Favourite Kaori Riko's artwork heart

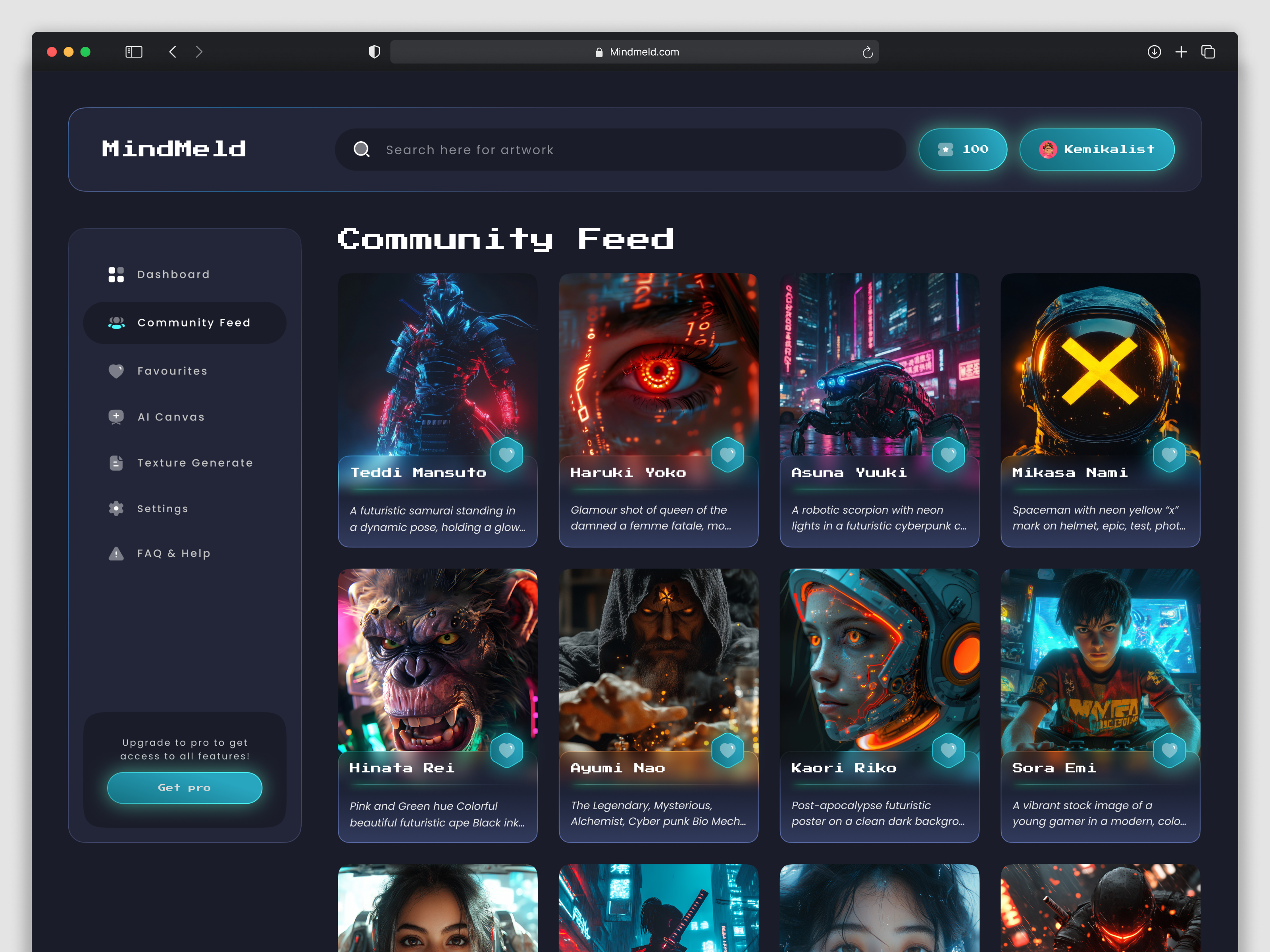[x=949, y=750]
